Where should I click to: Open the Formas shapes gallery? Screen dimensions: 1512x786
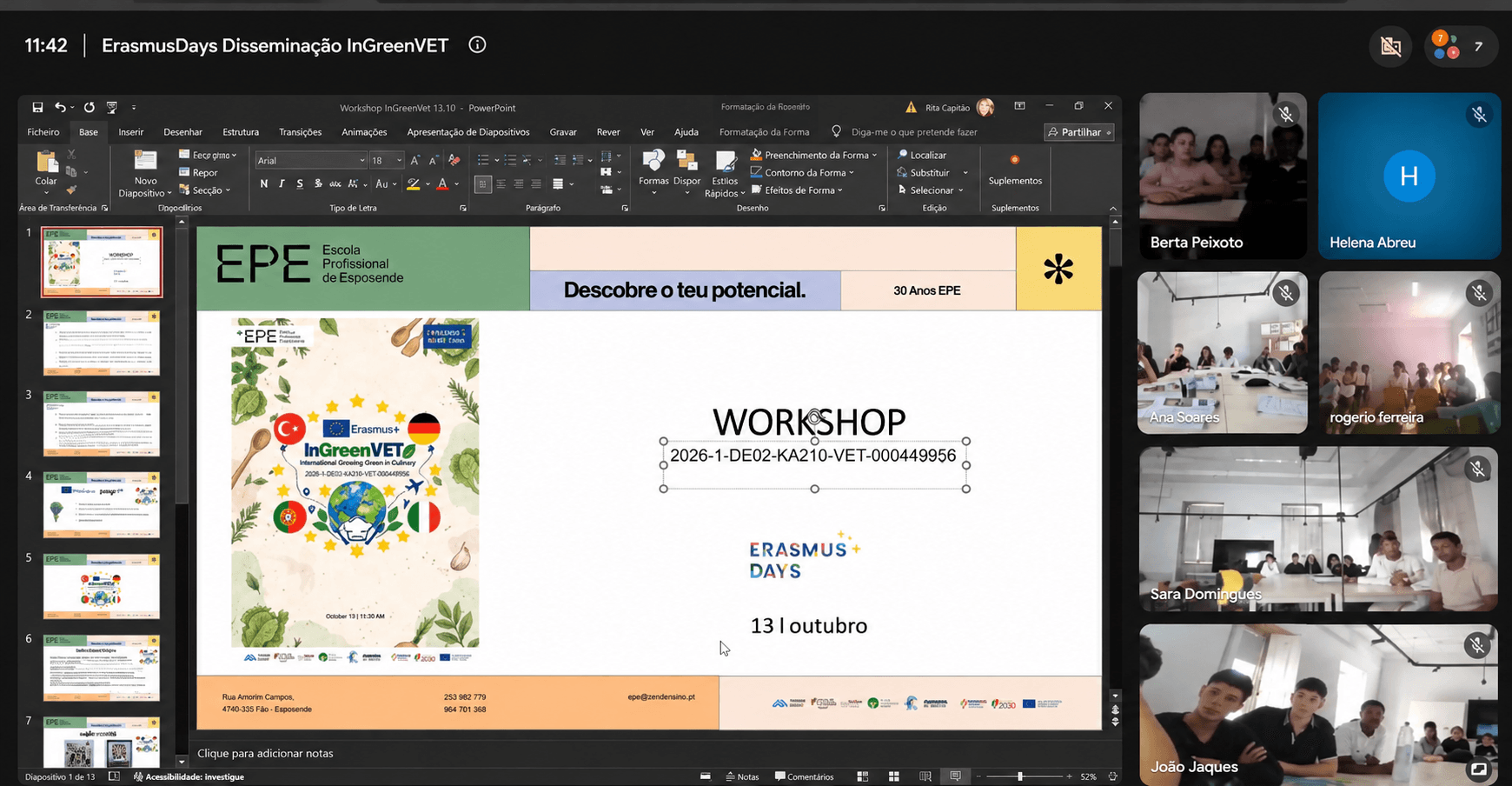(653, 172)
